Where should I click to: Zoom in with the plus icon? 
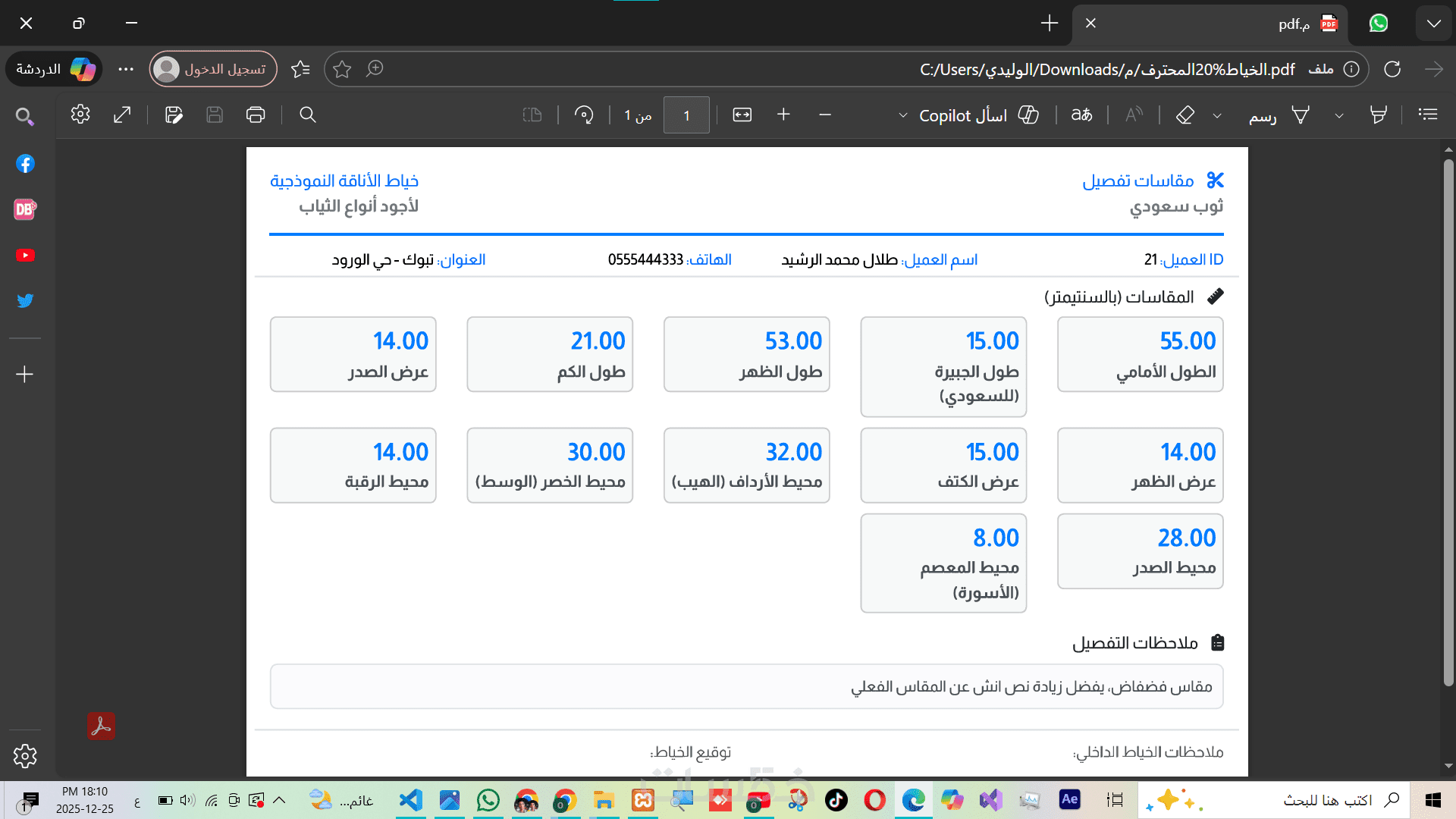(783, 115)
